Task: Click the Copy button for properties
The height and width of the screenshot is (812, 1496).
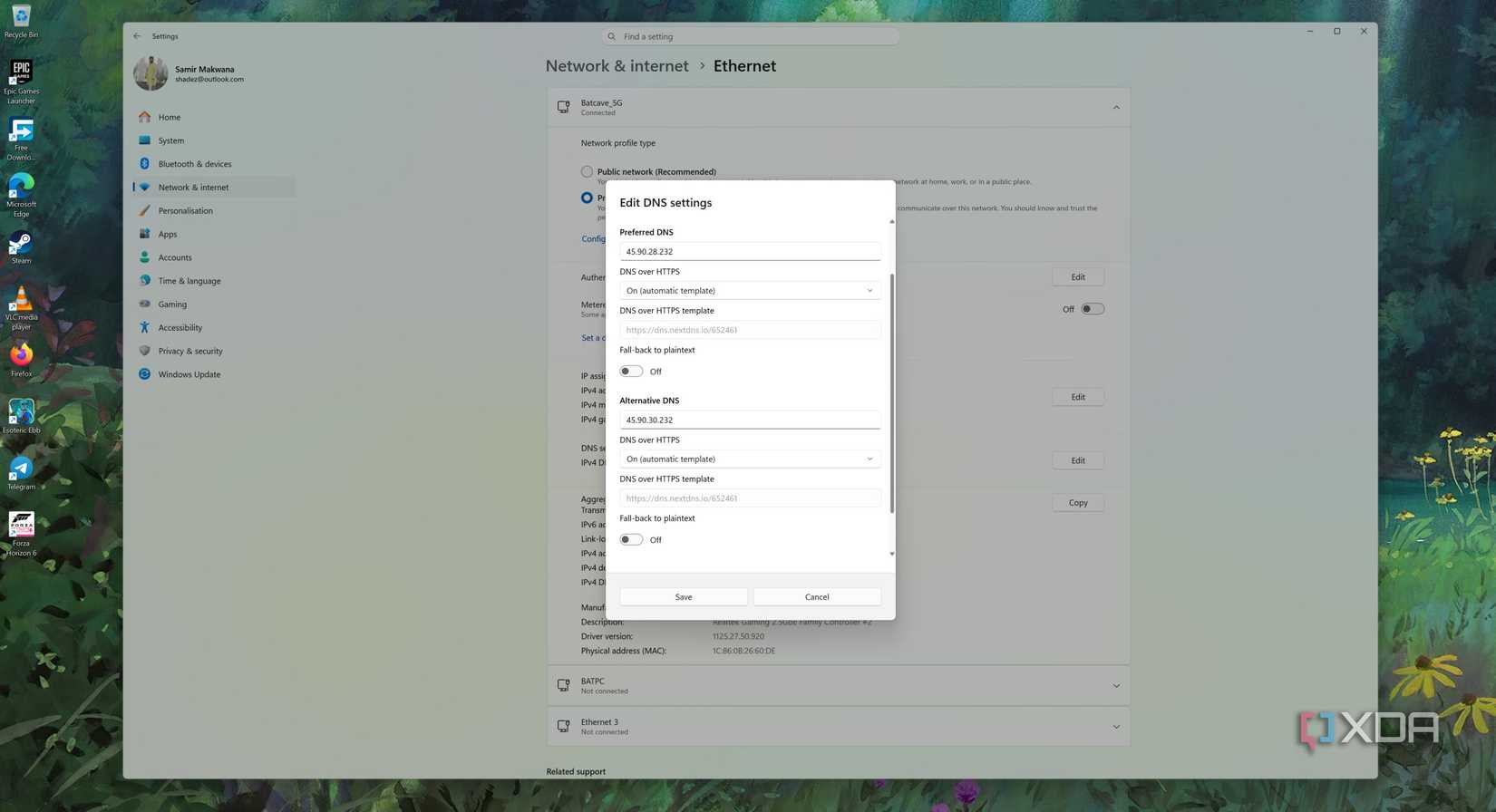Action: tap(1078, 503)
